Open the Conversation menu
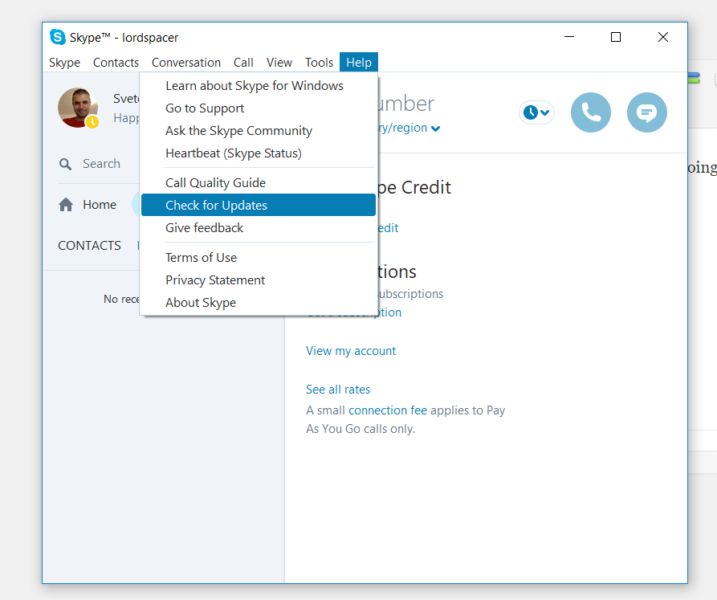The width and height of the screenshot is (717, 600). [186, 63]
